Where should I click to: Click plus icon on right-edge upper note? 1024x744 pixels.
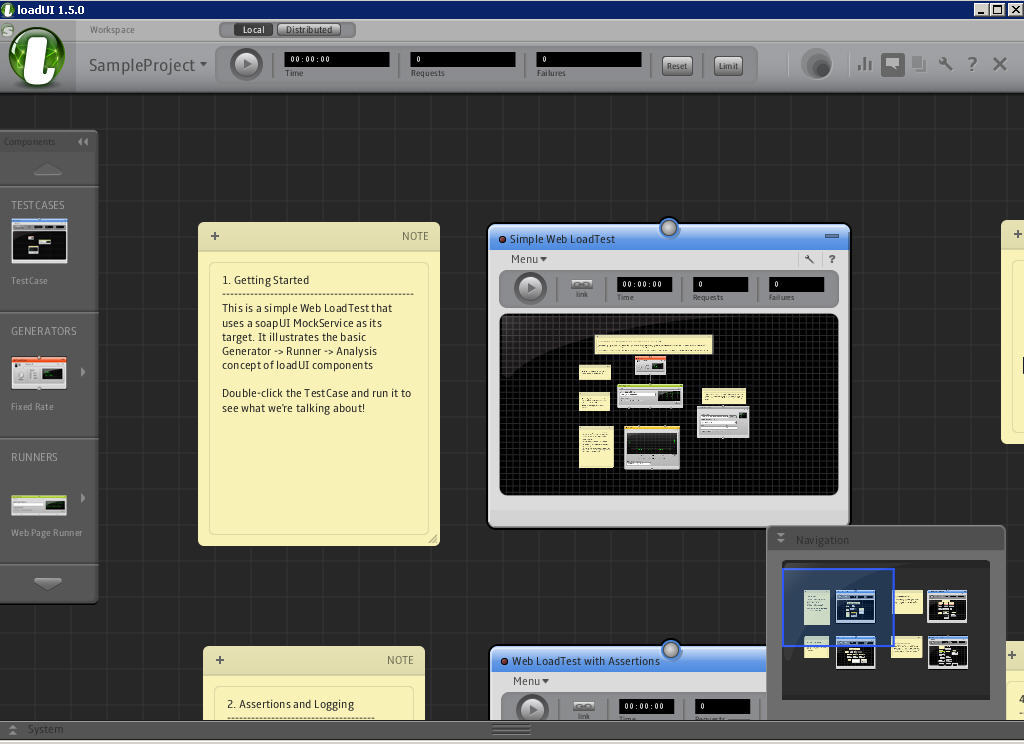click(x=1017, y=234)
